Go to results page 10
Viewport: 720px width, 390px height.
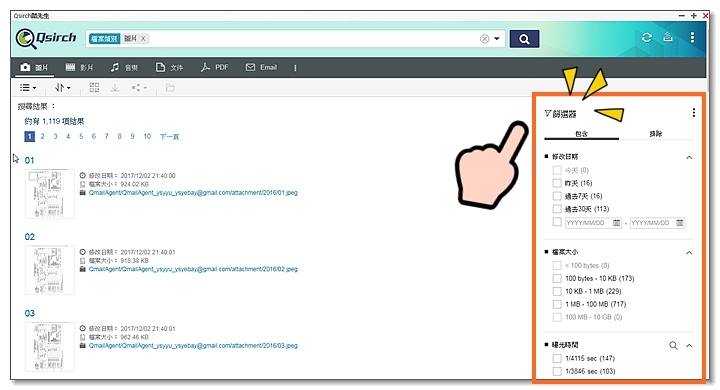click(x=147, y=136)
